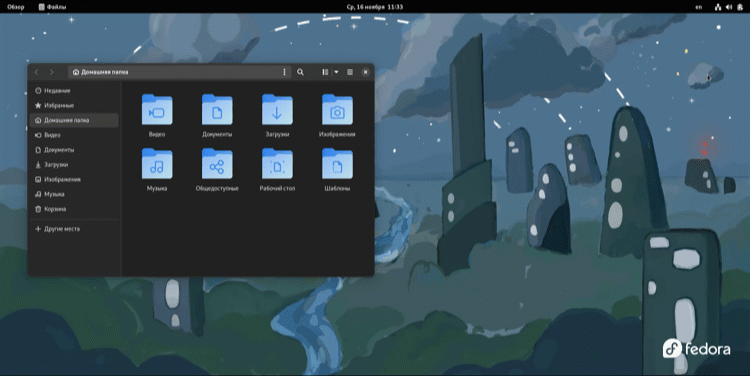The height and width of the screenshot is (376, 750).
Task: Open the Рабочий стол folder icon
Action: coord(277,164)
